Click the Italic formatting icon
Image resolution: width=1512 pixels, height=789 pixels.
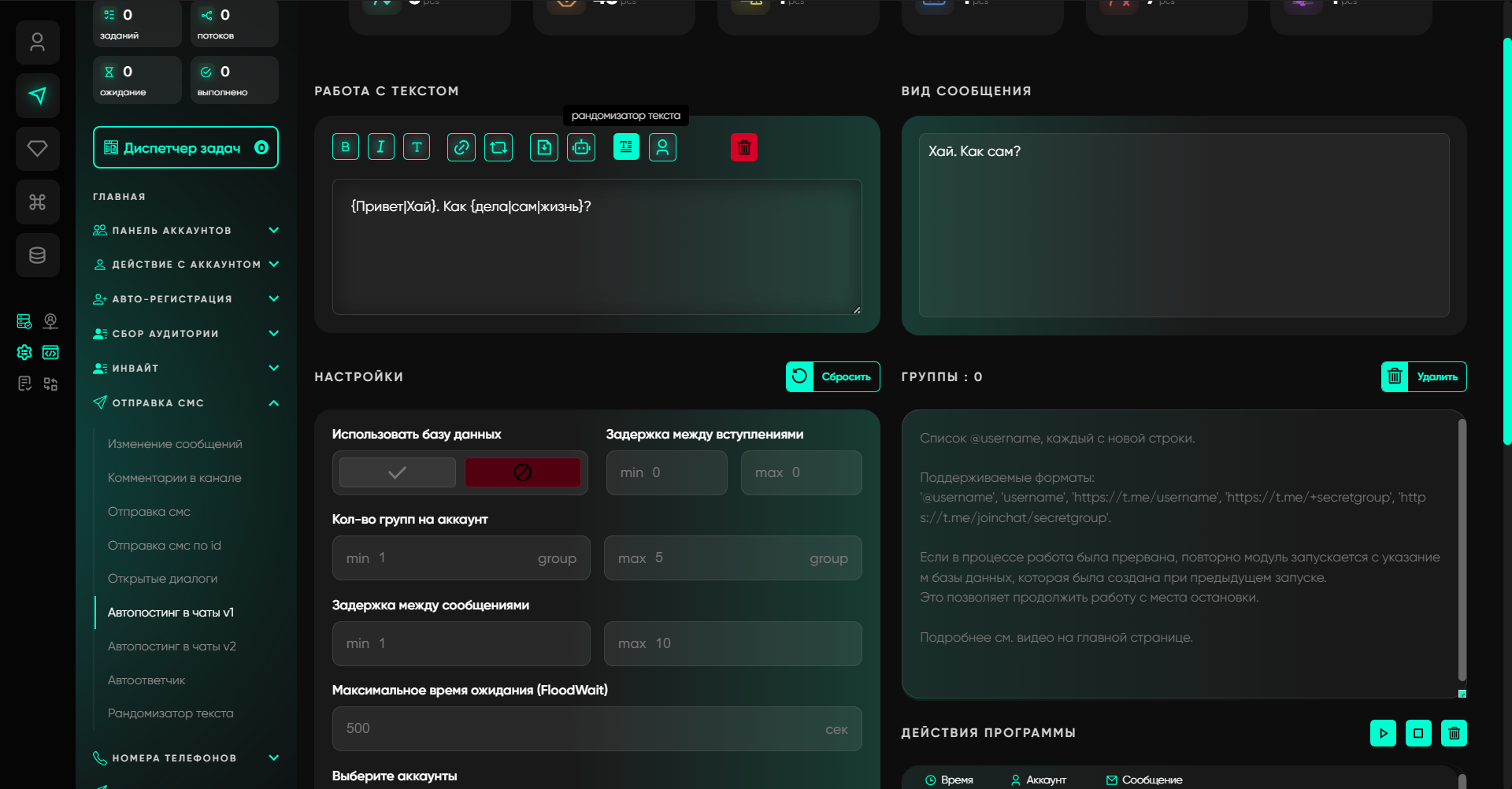[381, 147]
